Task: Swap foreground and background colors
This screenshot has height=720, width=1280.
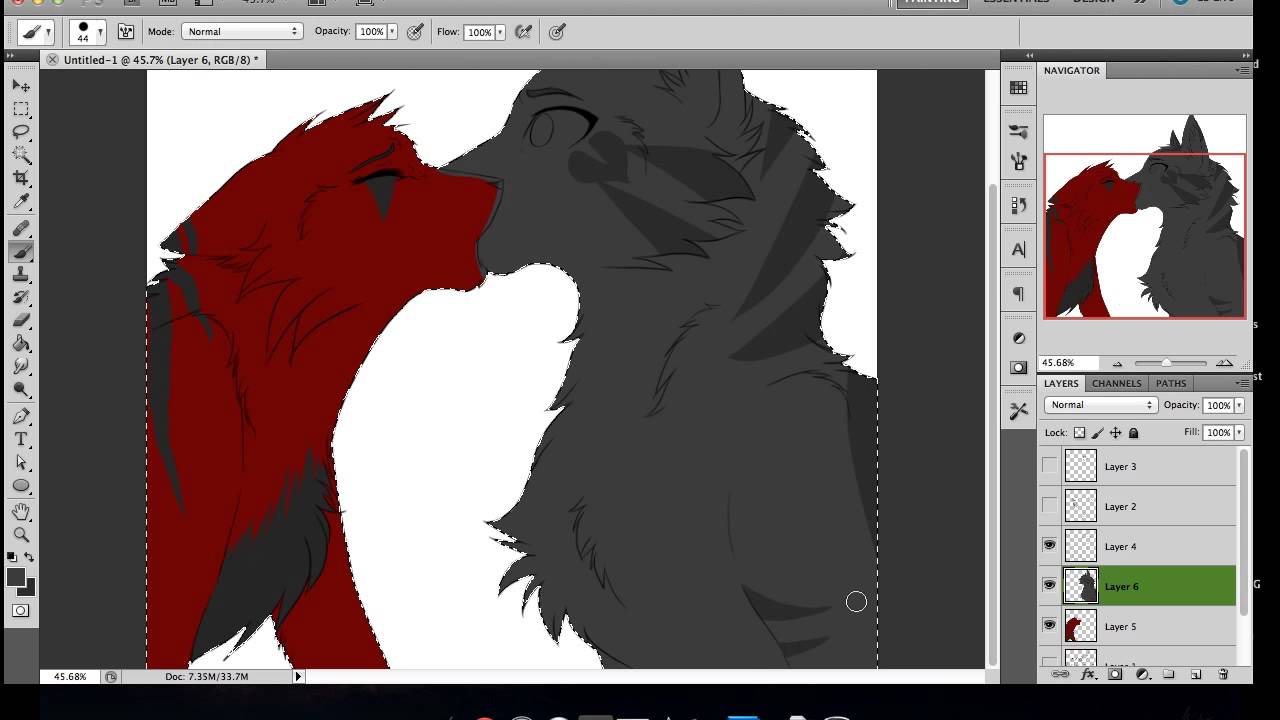Action: click(29, 557)
